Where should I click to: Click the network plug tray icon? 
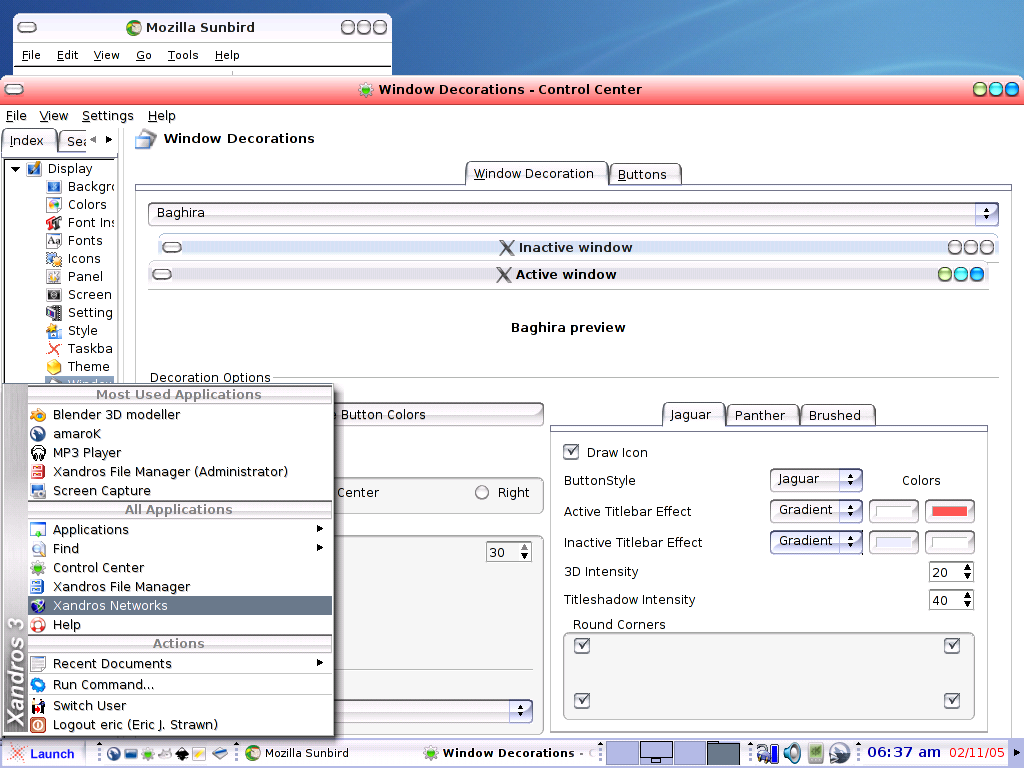[767, 753]
